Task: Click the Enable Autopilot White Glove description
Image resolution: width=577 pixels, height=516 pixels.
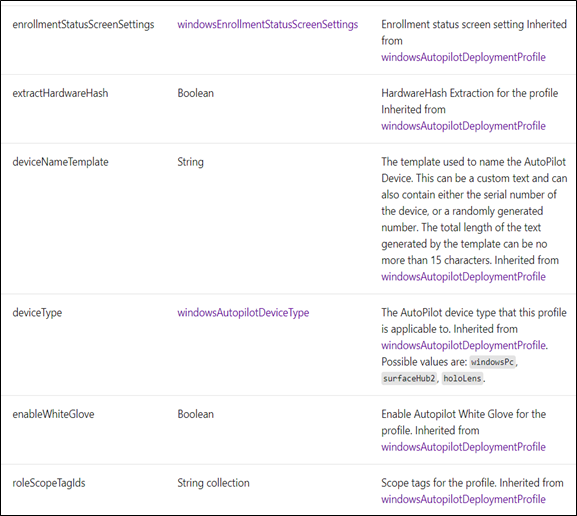Action: click(x=464, y=422)
